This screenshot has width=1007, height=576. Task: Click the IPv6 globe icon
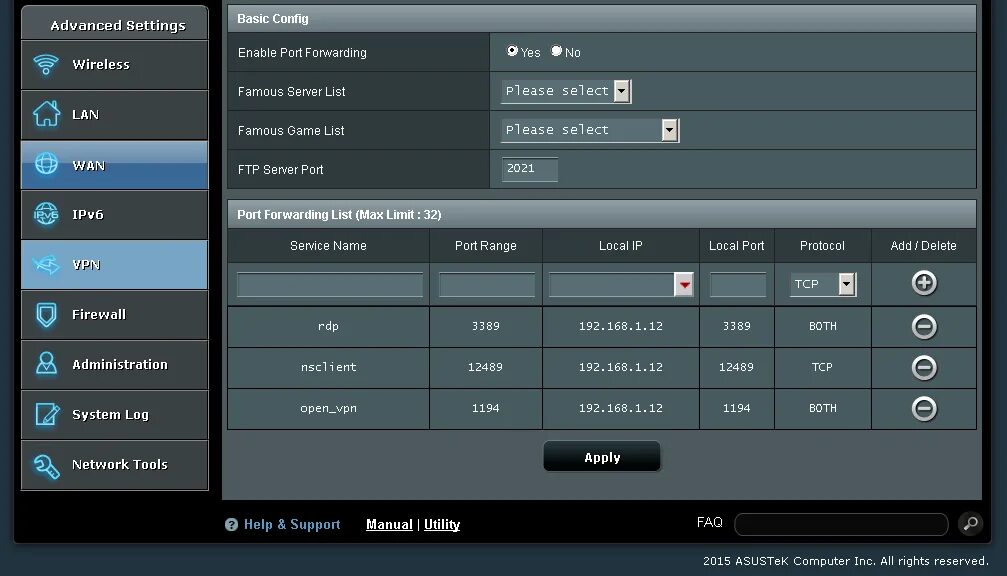click(x=46, y=214)
